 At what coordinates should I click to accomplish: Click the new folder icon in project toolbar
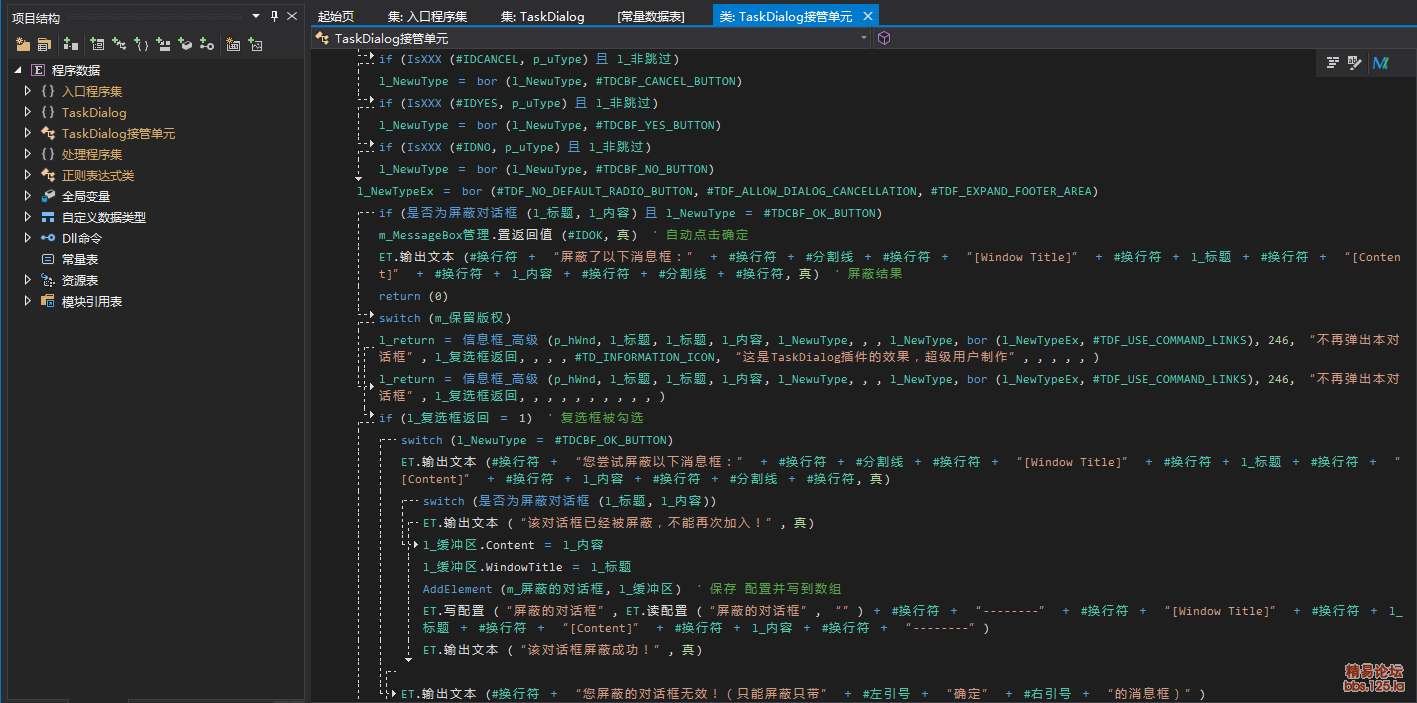tap(23, 44)
